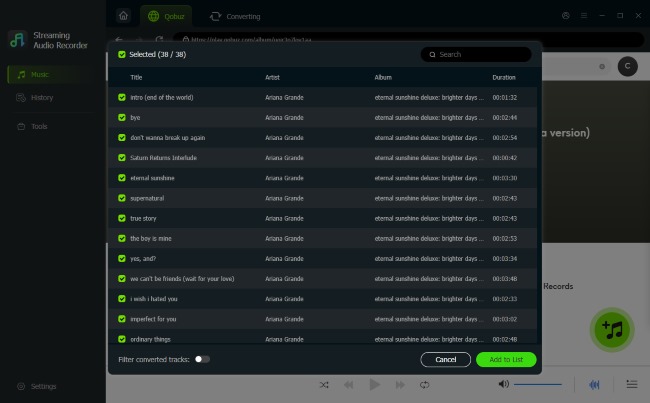
Task: Open the user account icon
Action: click(565, 15)
